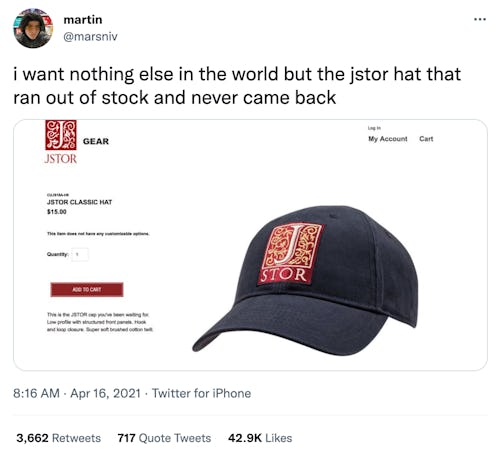Open martin's profile avatar
The width and height of the screenshot is (500, 458).
click(33, 28)
